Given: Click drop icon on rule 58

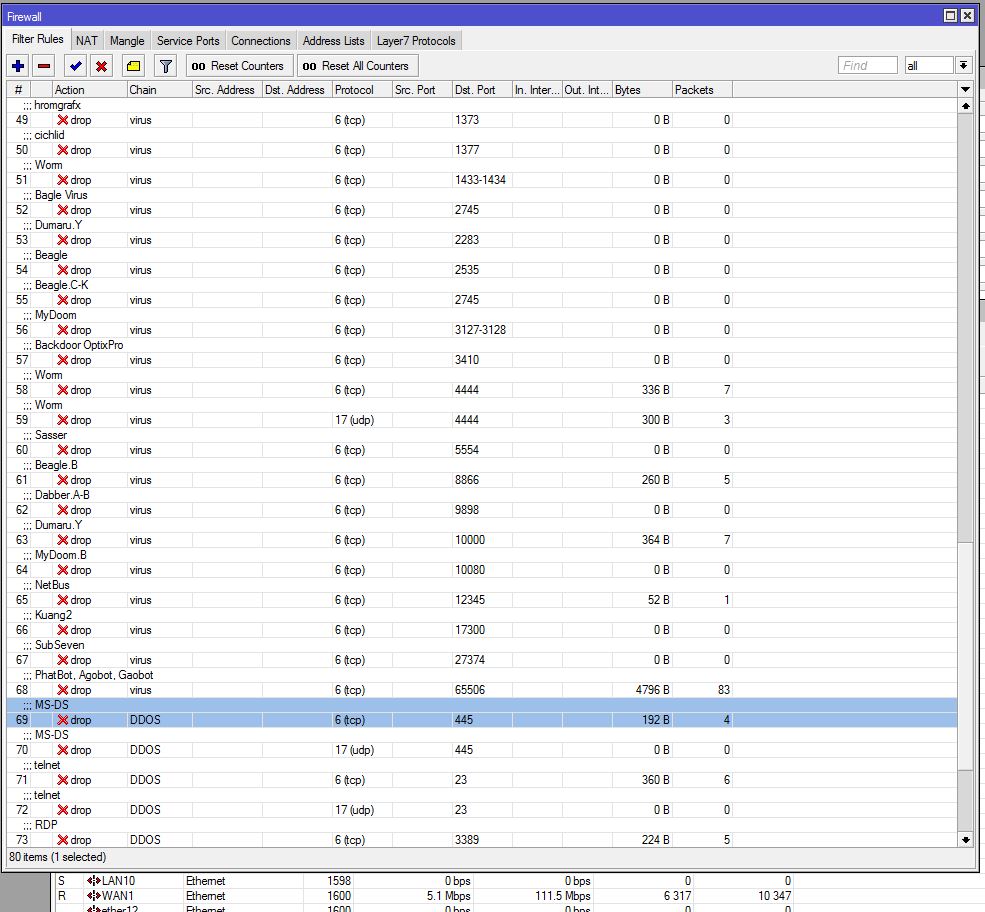Looking at the screenshot, I should (62, 390).
